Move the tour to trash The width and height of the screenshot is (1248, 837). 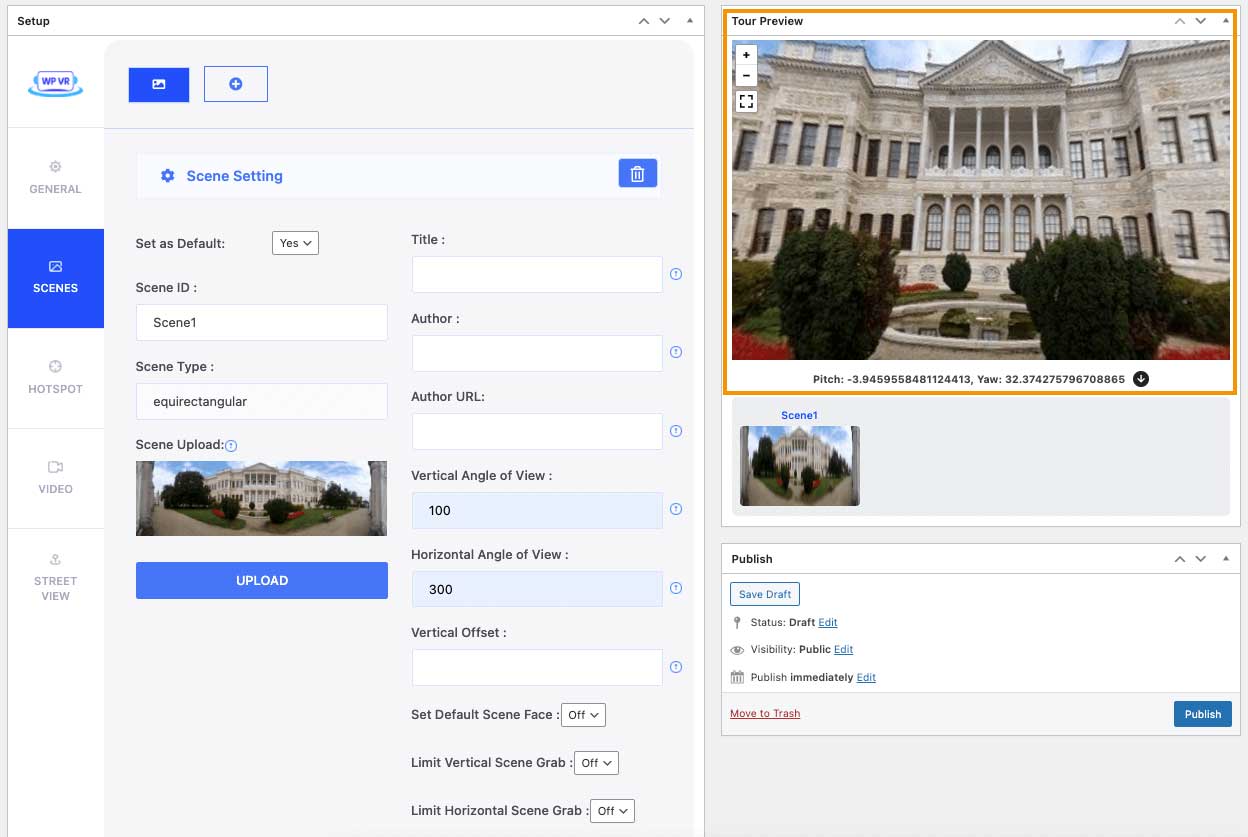(764, 713)
